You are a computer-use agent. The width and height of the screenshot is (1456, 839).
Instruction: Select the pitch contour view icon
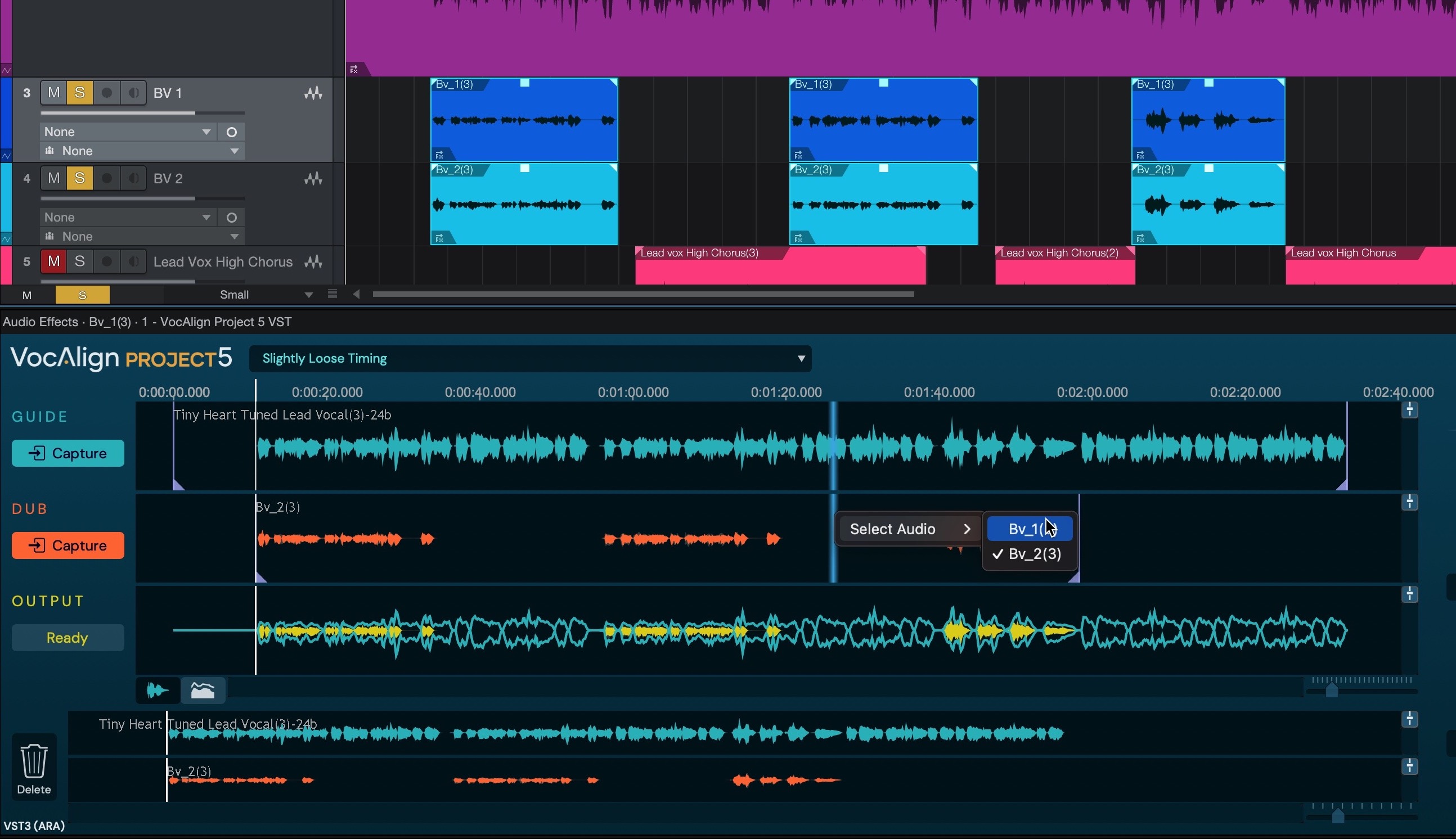[203, 690]
